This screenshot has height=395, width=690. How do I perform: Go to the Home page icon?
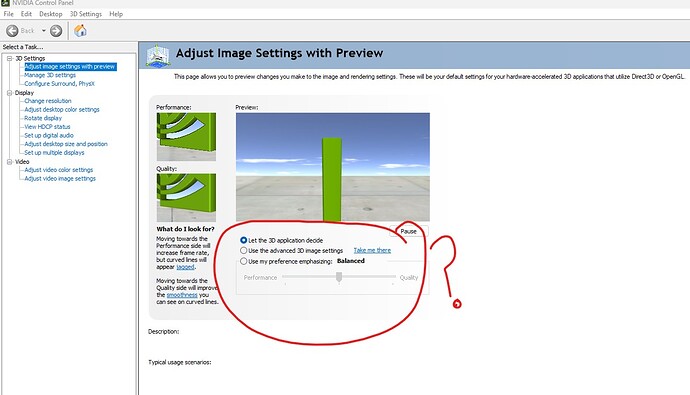coord(80,30)
